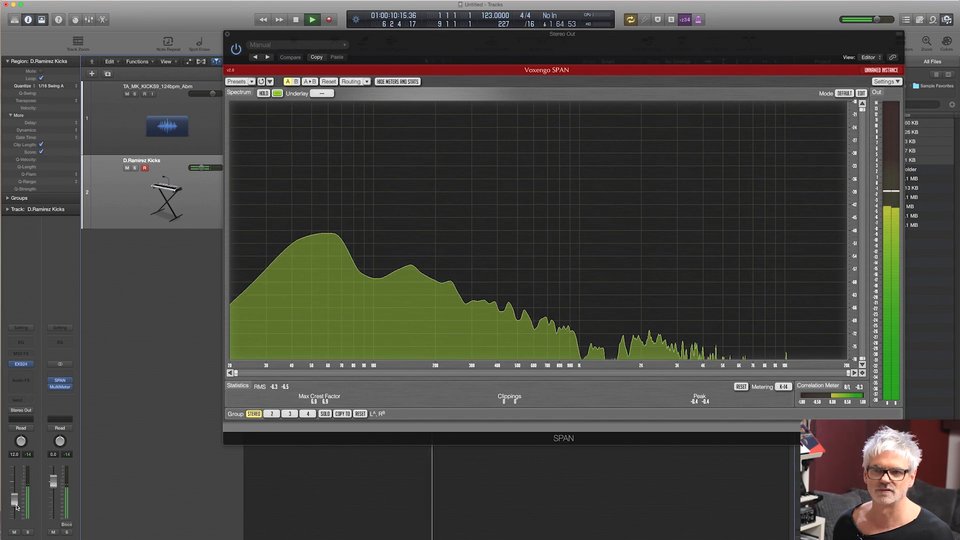Toggle the yellow Cycle button
Image resolution: width=960 pixels, height=540 pixels.
630,20
